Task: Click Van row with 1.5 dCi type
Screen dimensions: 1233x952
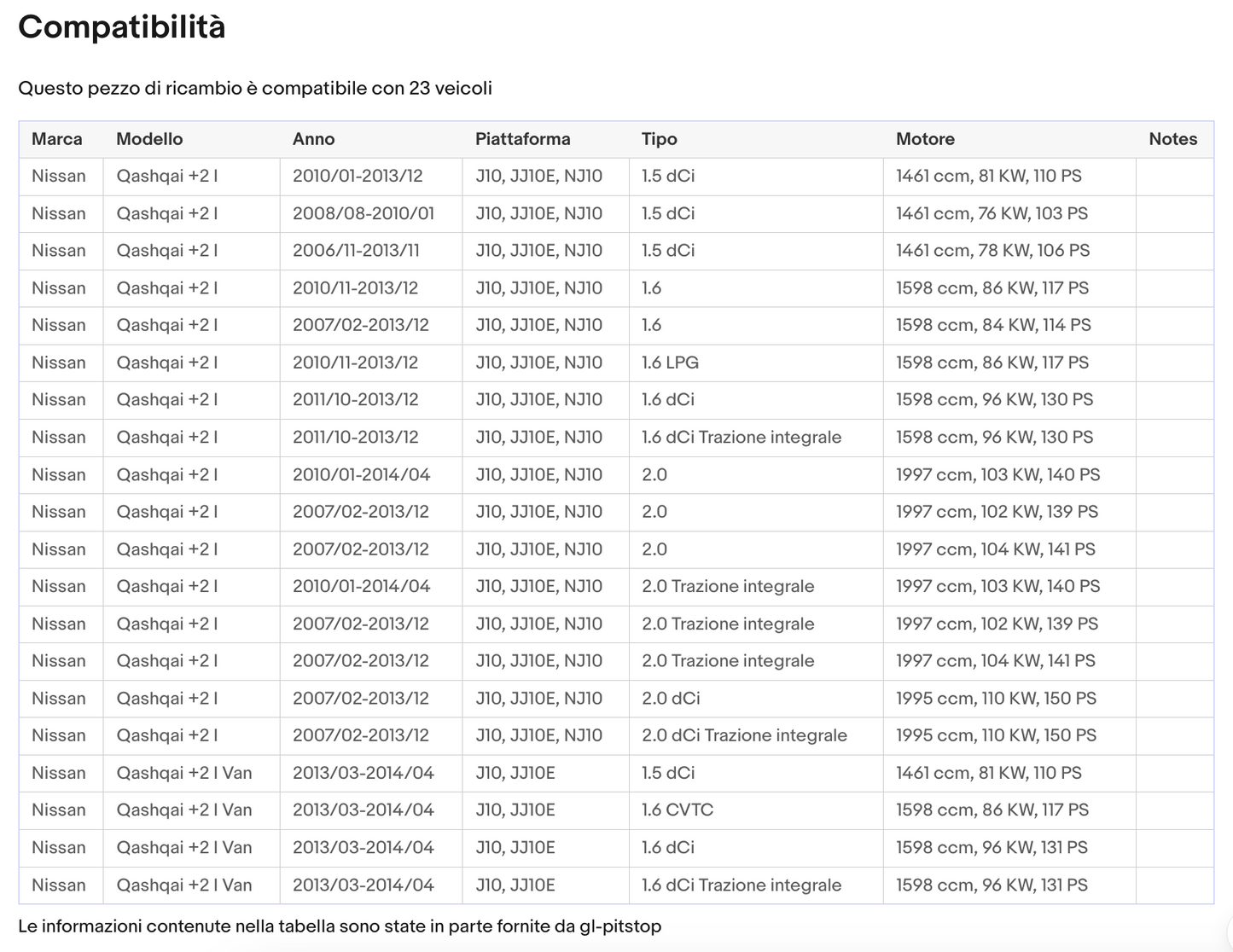Action: 616,773
